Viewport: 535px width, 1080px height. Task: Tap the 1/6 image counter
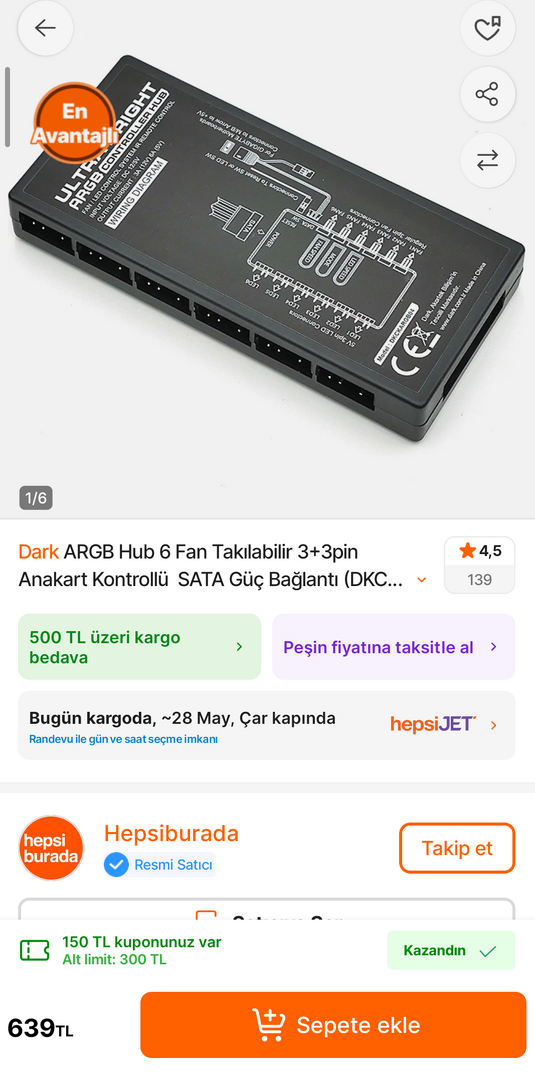[36, 498]
